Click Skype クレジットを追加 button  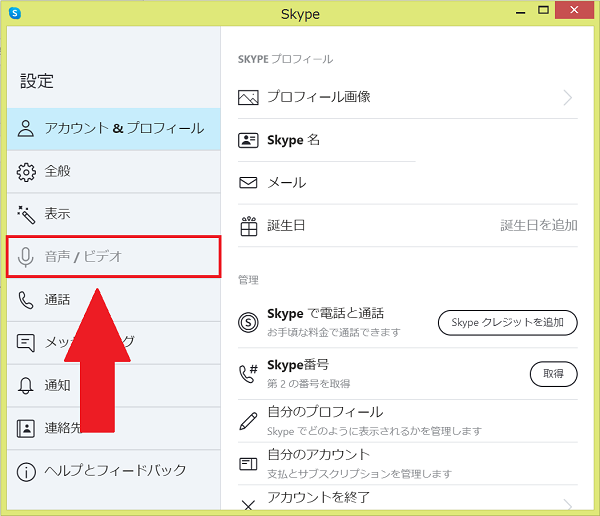508,323
